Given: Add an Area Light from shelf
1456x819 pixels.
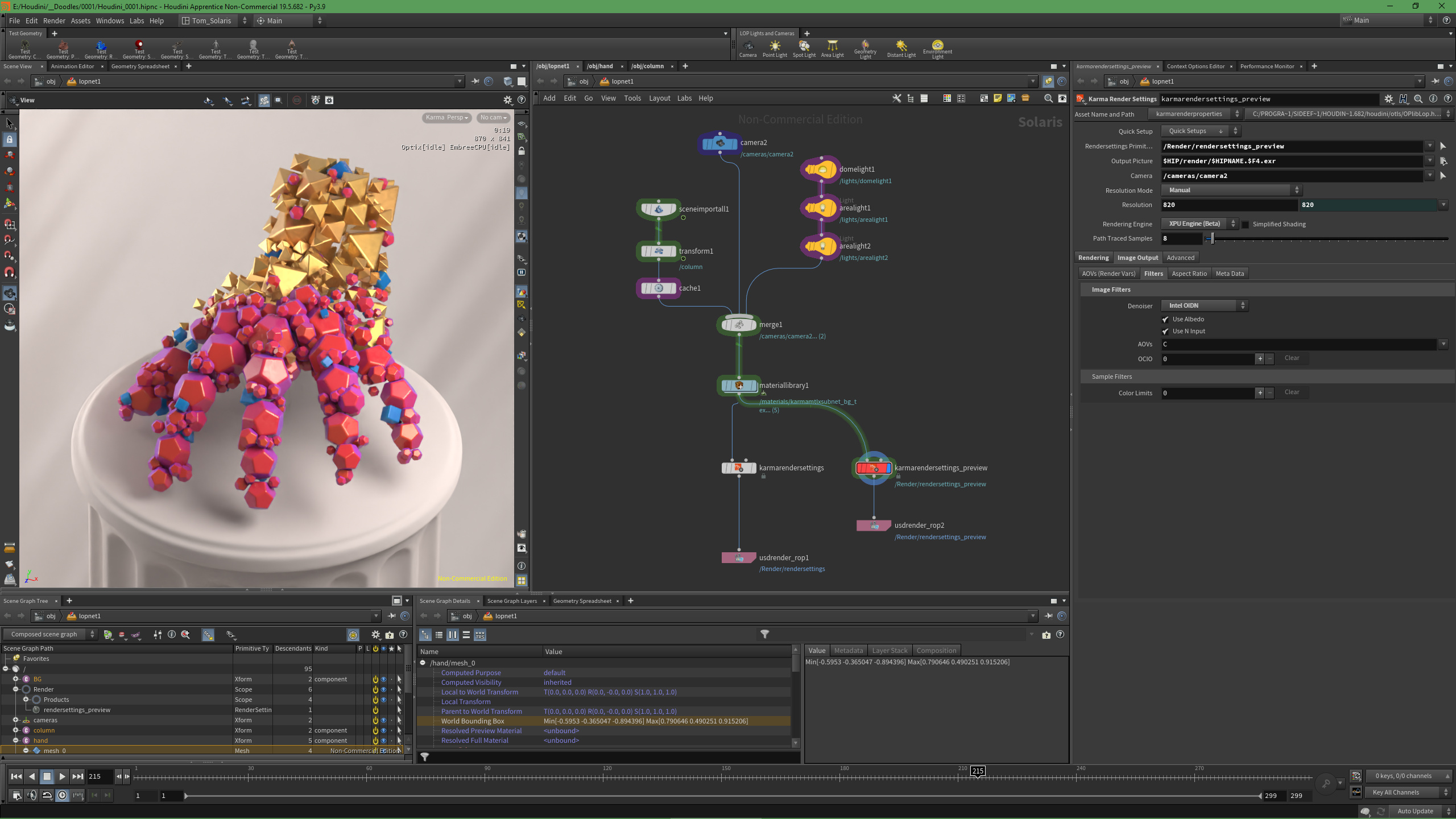Looking at the screenshot, I should [x=832, y=48].
